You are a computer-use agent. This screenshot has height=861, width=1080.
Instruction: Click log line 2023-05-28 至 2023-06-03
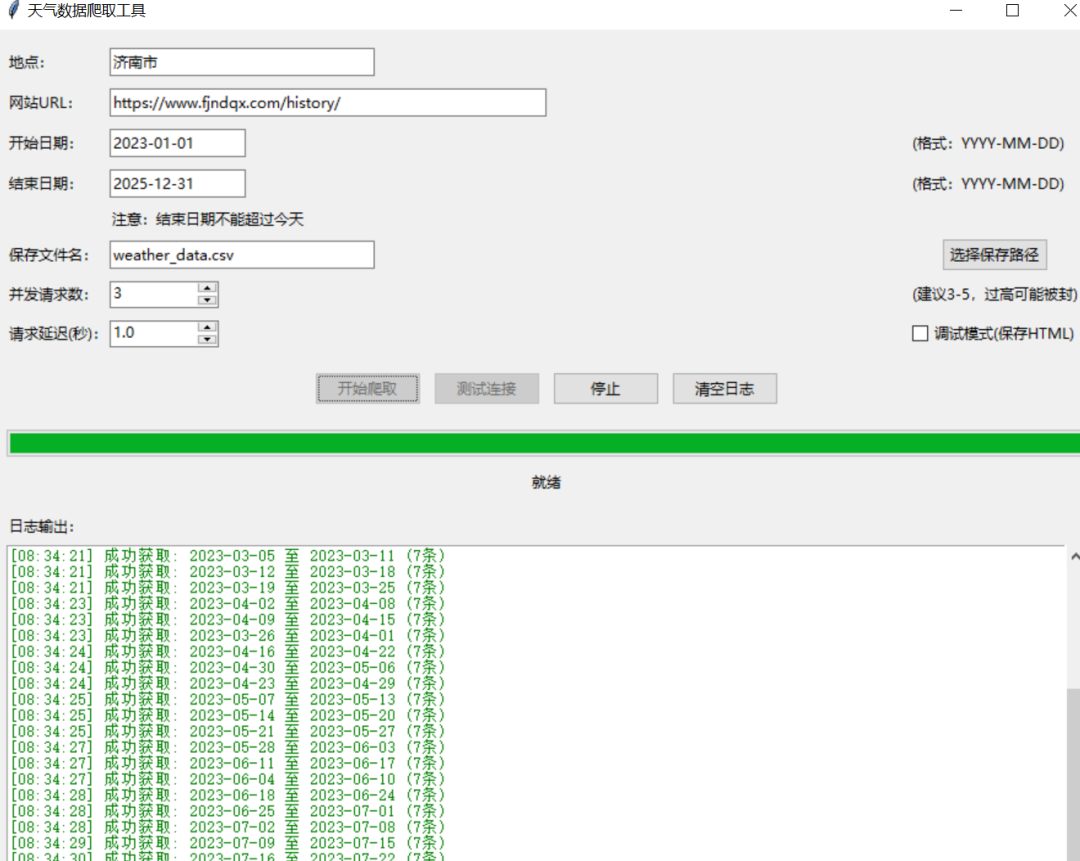tap(228, 747)
